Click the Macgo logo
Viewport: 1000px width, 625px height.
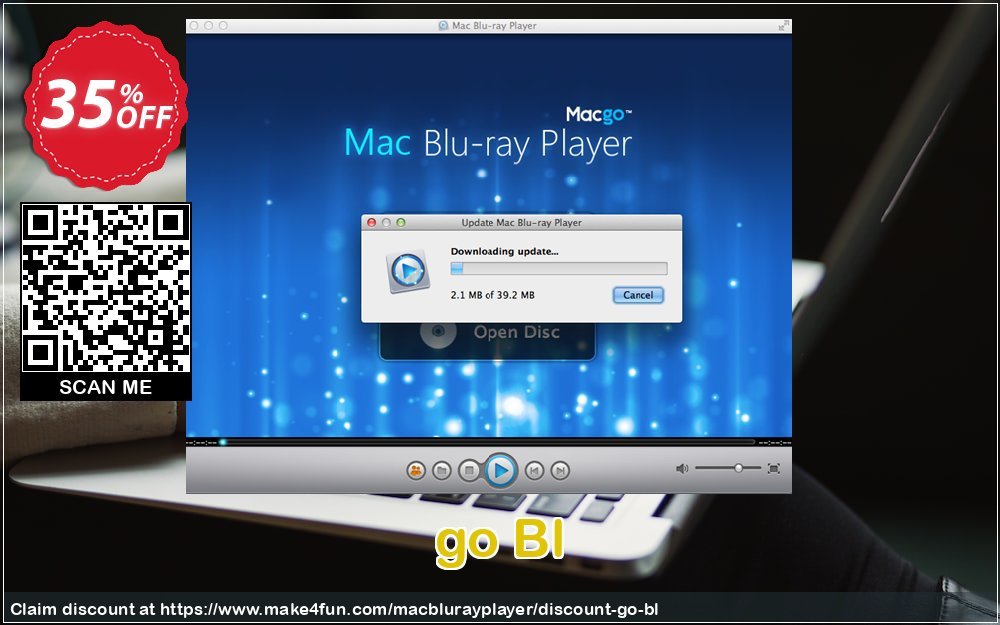click(599, 115)
